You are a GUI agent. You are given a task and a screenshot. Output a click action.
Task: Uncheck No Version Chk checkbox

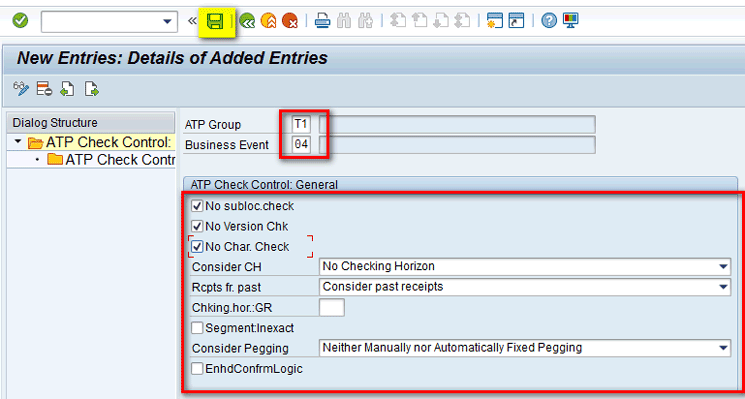point(197,226)
